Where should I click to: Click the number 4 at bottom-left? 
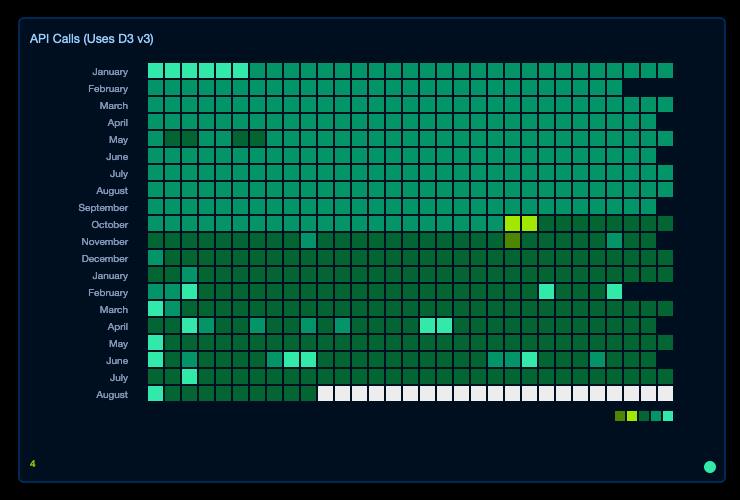point(32,464)
